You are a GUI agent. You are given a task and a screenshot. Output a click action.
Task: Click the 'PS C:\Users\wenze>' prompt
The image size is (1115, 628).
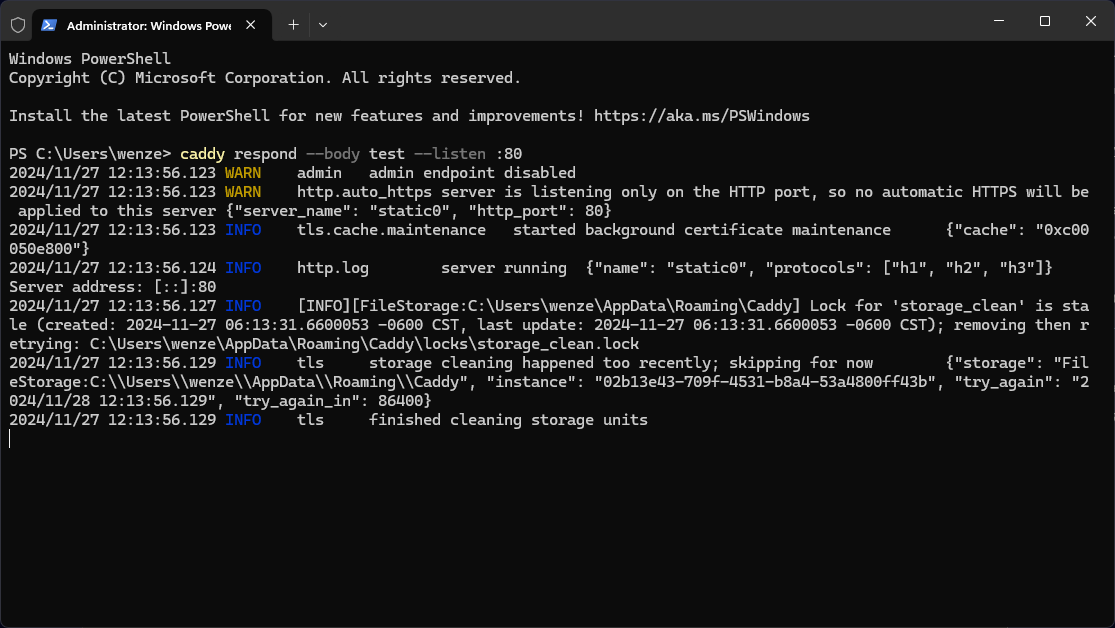click(90, 154)
